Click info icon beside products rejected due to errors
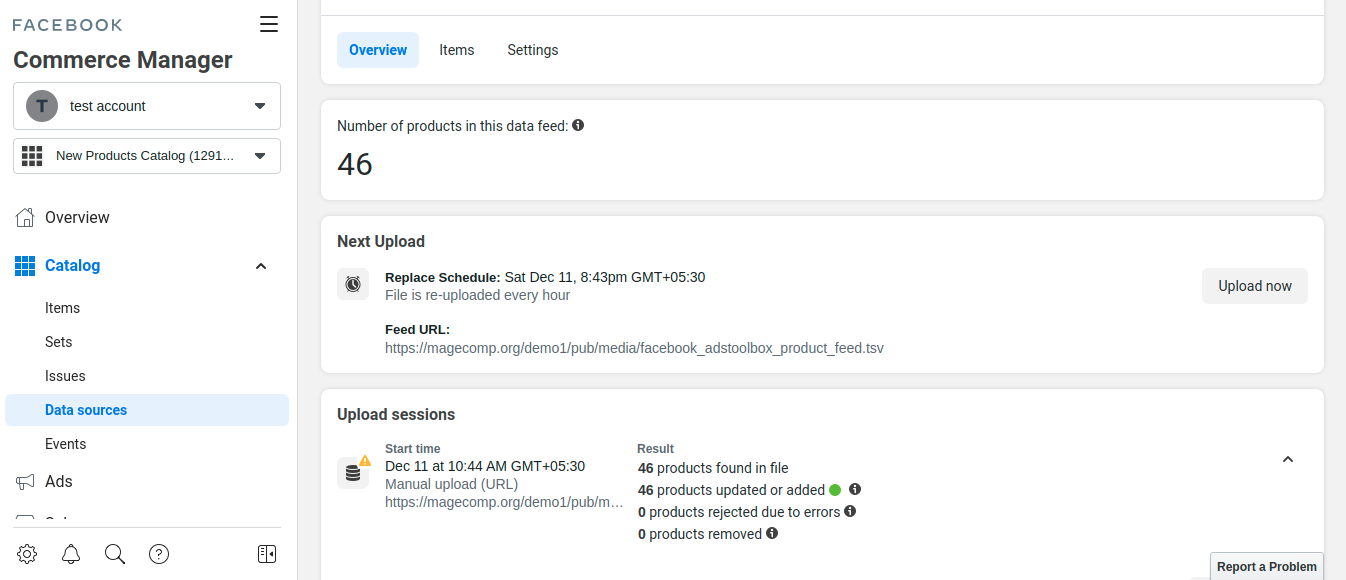The width and height of the screenshot is (1346, 580). coord(850,512)
